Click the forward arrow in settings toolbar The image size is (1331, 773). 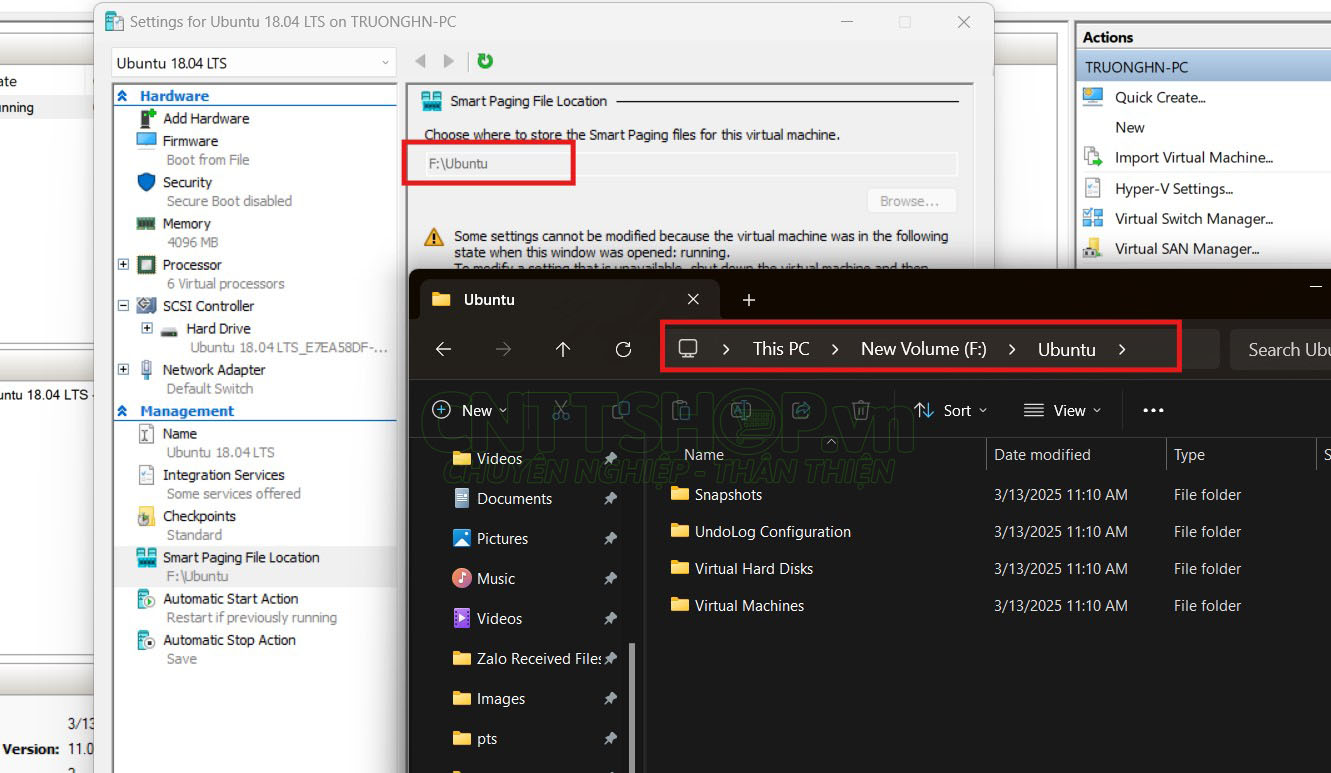click(x=449, y=61)
